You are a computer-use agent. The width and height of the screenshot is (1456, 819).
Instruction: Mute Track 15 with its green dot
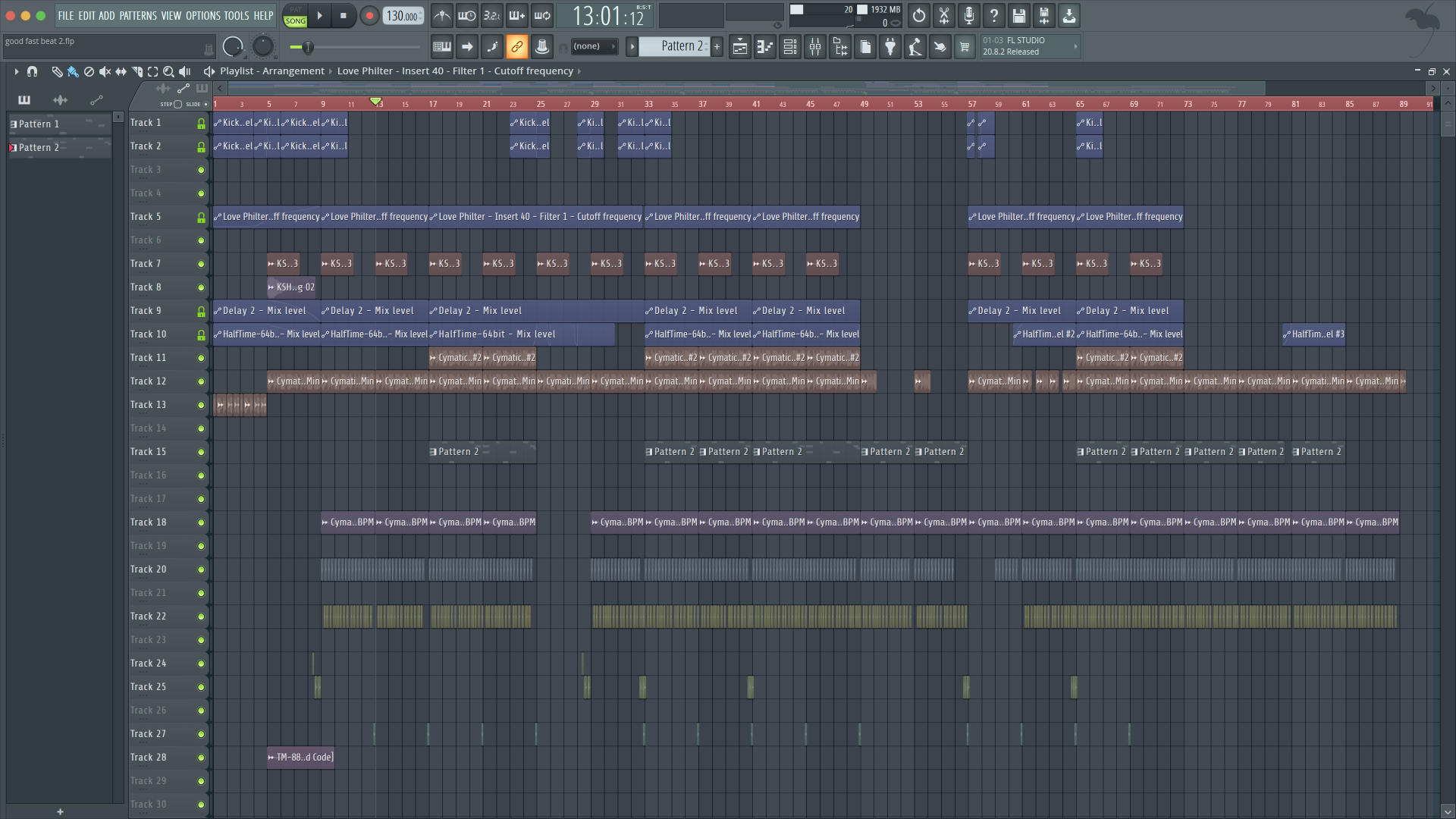(x=201, y=452)
